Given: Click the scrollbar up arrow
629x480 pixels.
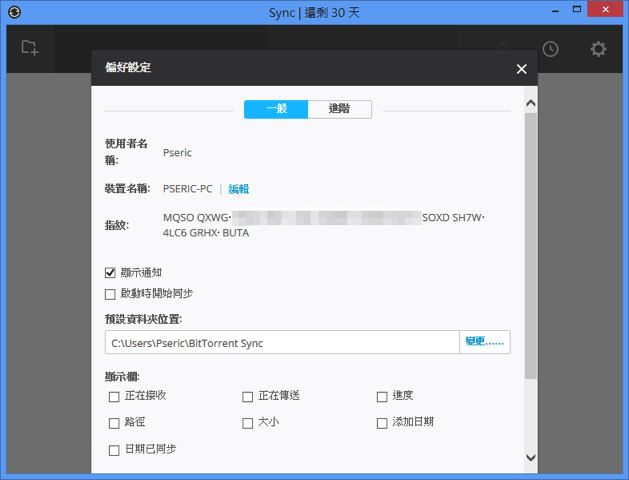Looking at the screenshot, I should point(531,103).
